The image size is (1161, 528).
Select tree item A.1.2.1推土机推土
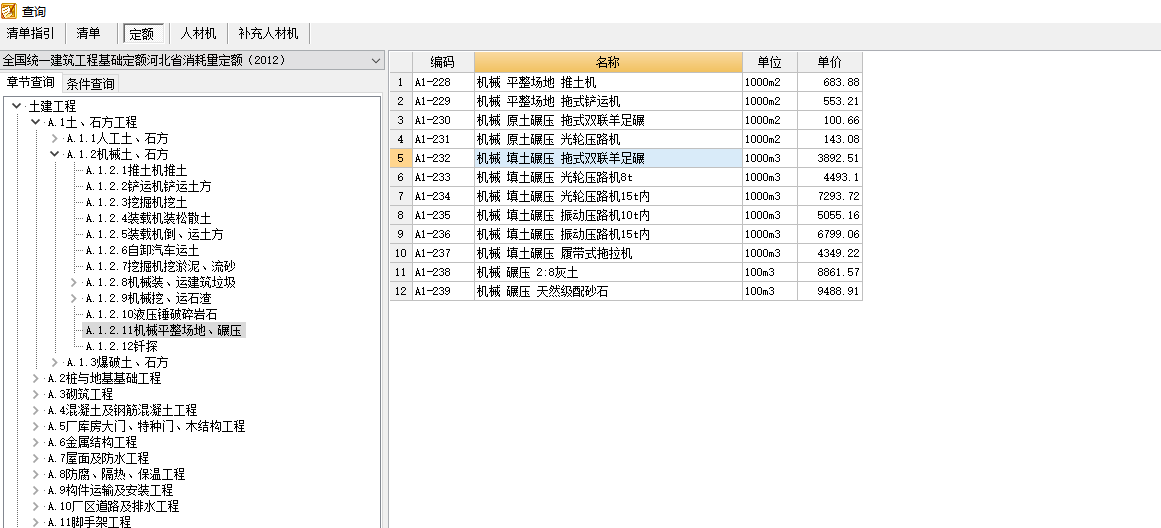click(136, 170)
